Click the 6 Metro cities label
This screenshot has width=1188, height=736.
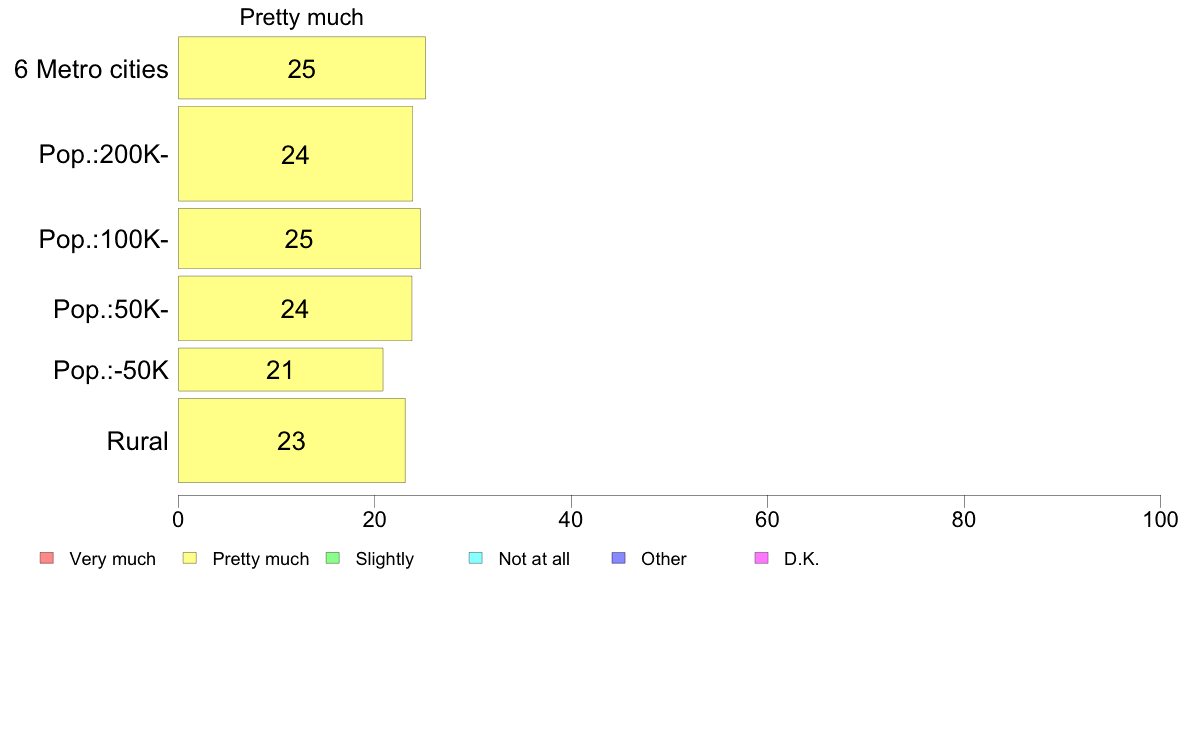click(x=91, y=69)
